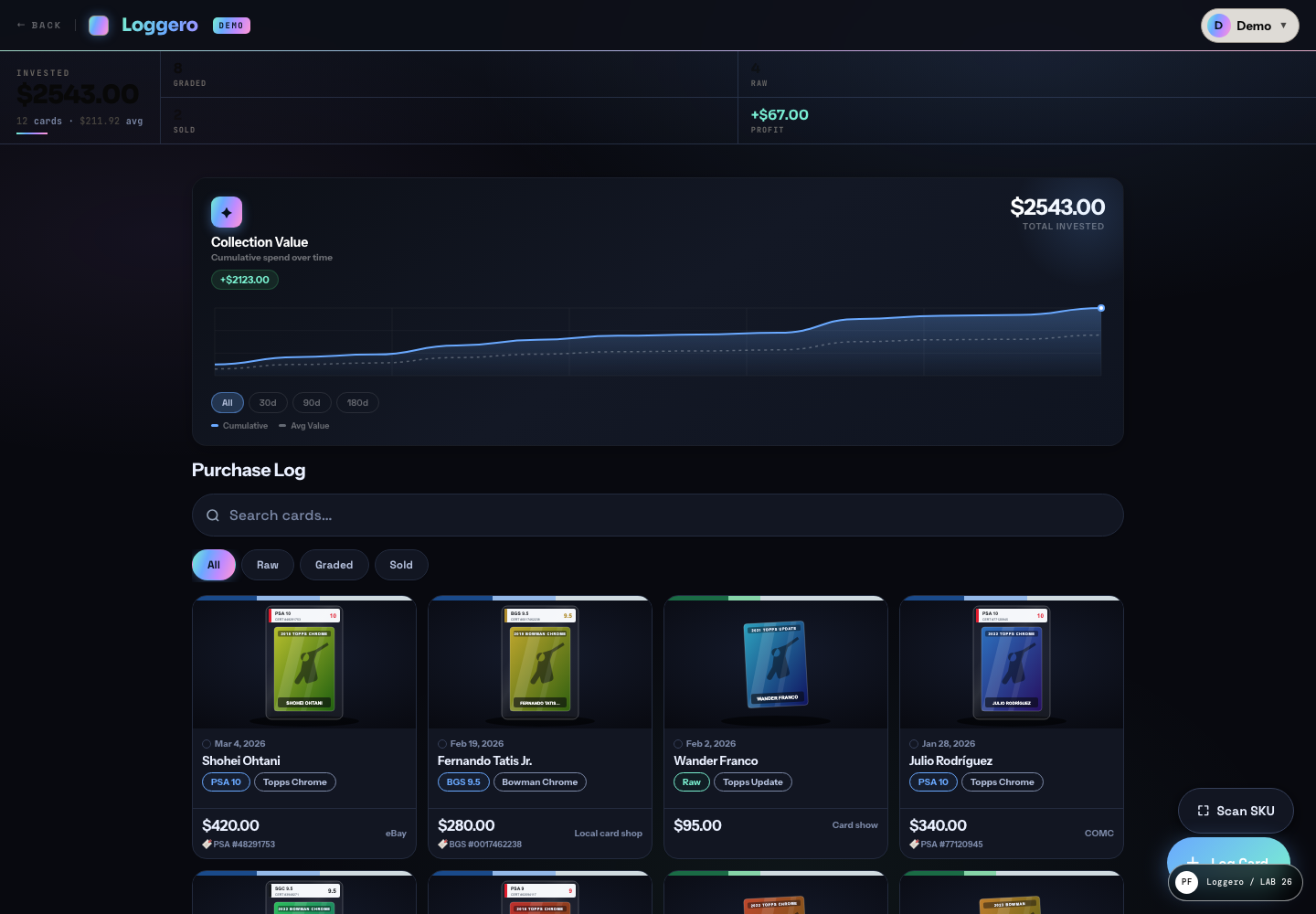Click the Local card shop source label

click(x=608, y=834)
